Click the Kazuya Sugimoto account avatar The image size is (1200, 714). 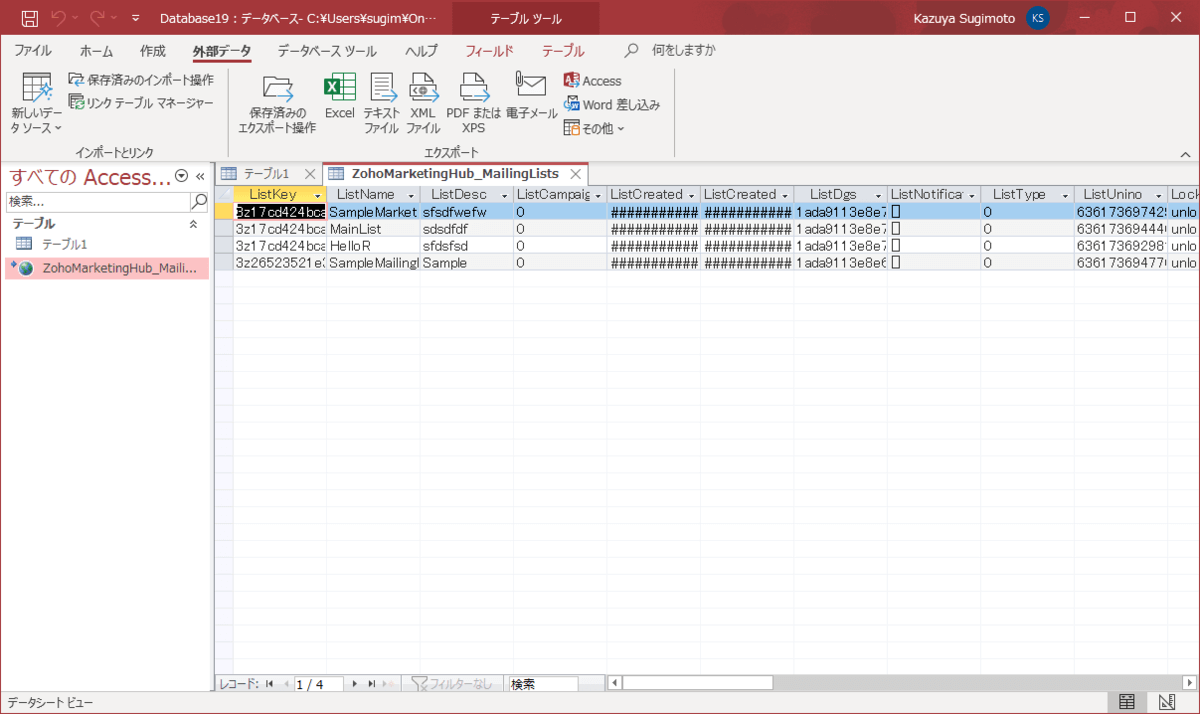click(x=1038, y=18)
